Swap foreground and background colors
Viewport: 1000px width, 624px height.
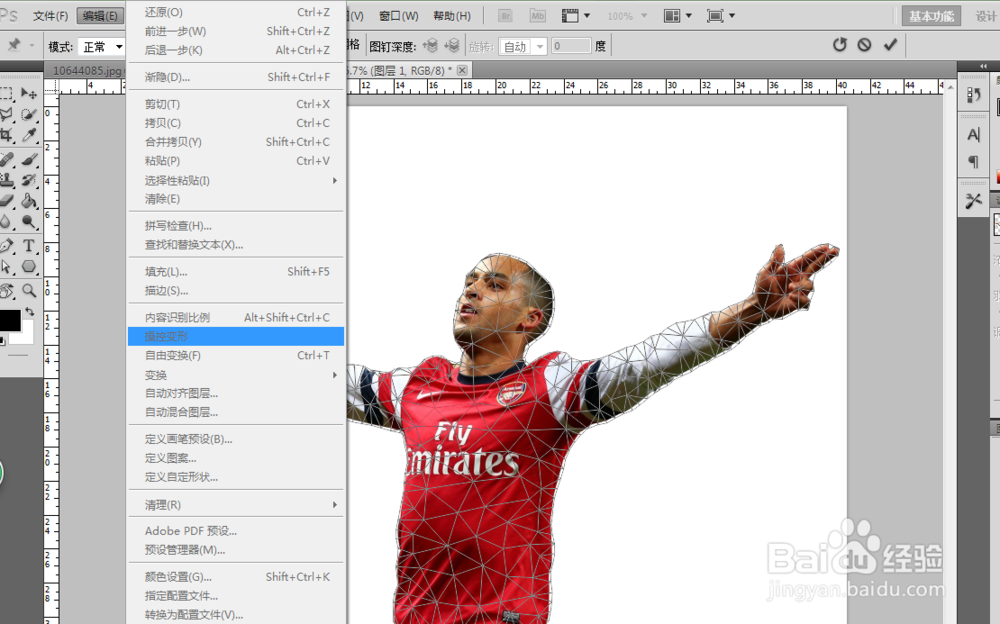(x=29, y=311)
